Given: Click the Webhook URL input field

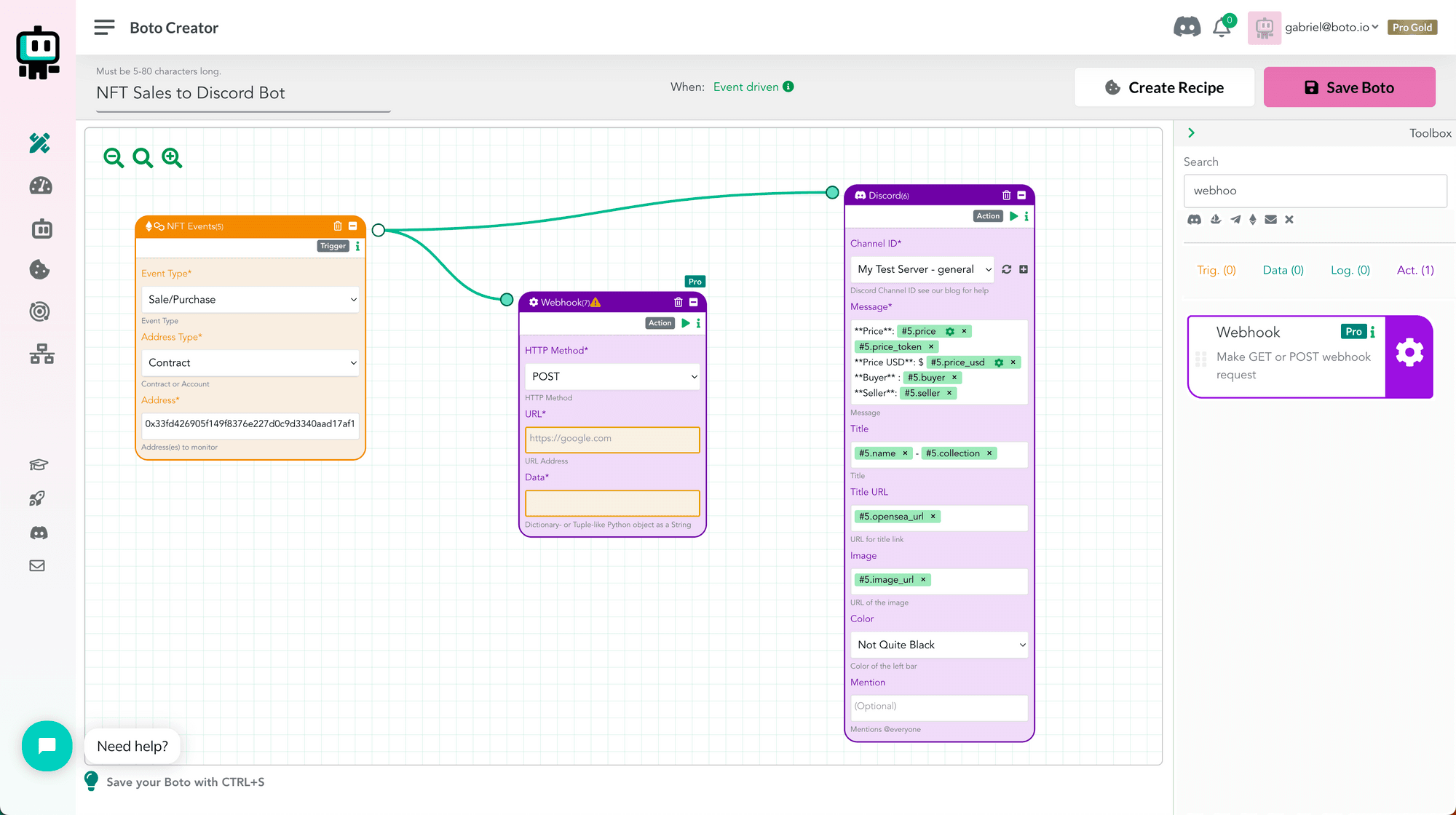Looking at the screenshot, I should tap(612, 440).
